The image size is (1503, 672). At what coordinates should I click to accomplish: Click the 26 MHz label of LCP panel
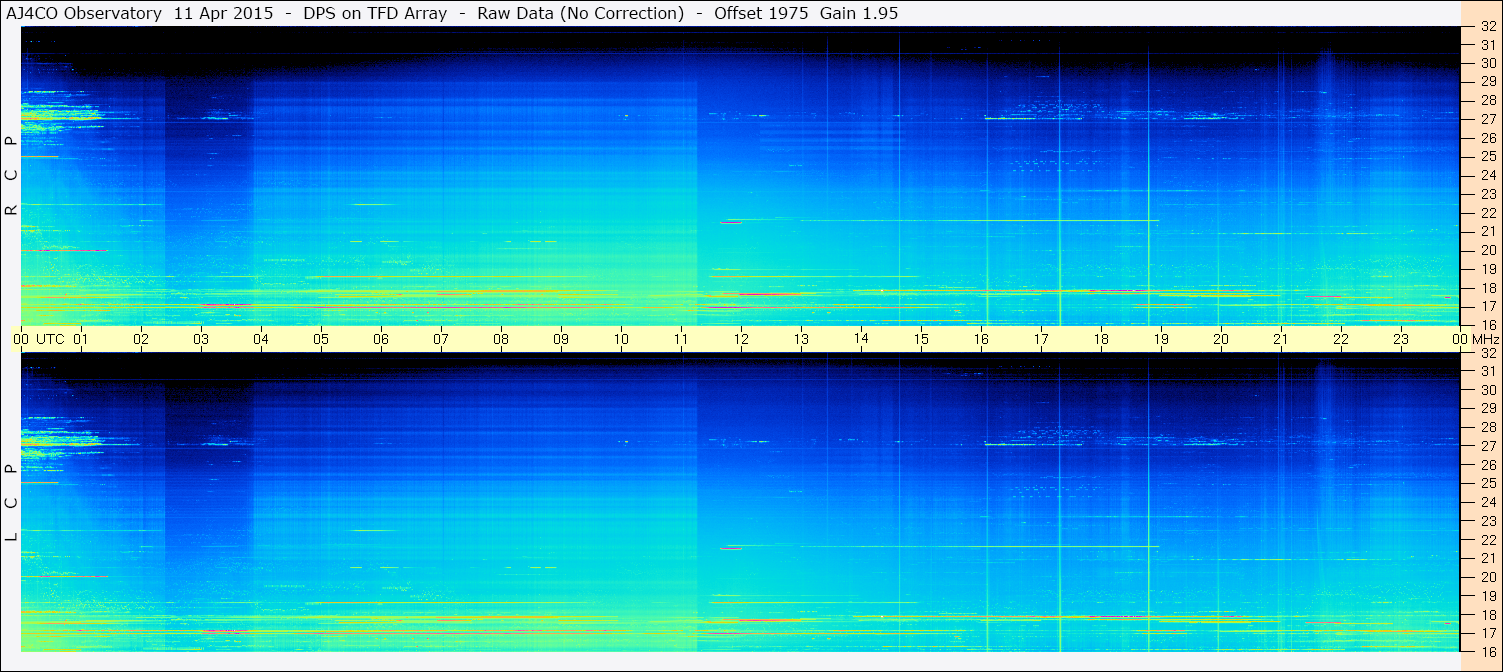[x=1487, y=465]
